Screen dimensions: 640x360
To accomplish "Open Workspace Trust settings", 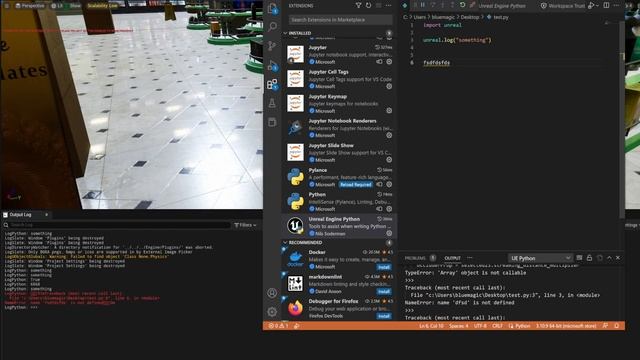I will [563, 6].
